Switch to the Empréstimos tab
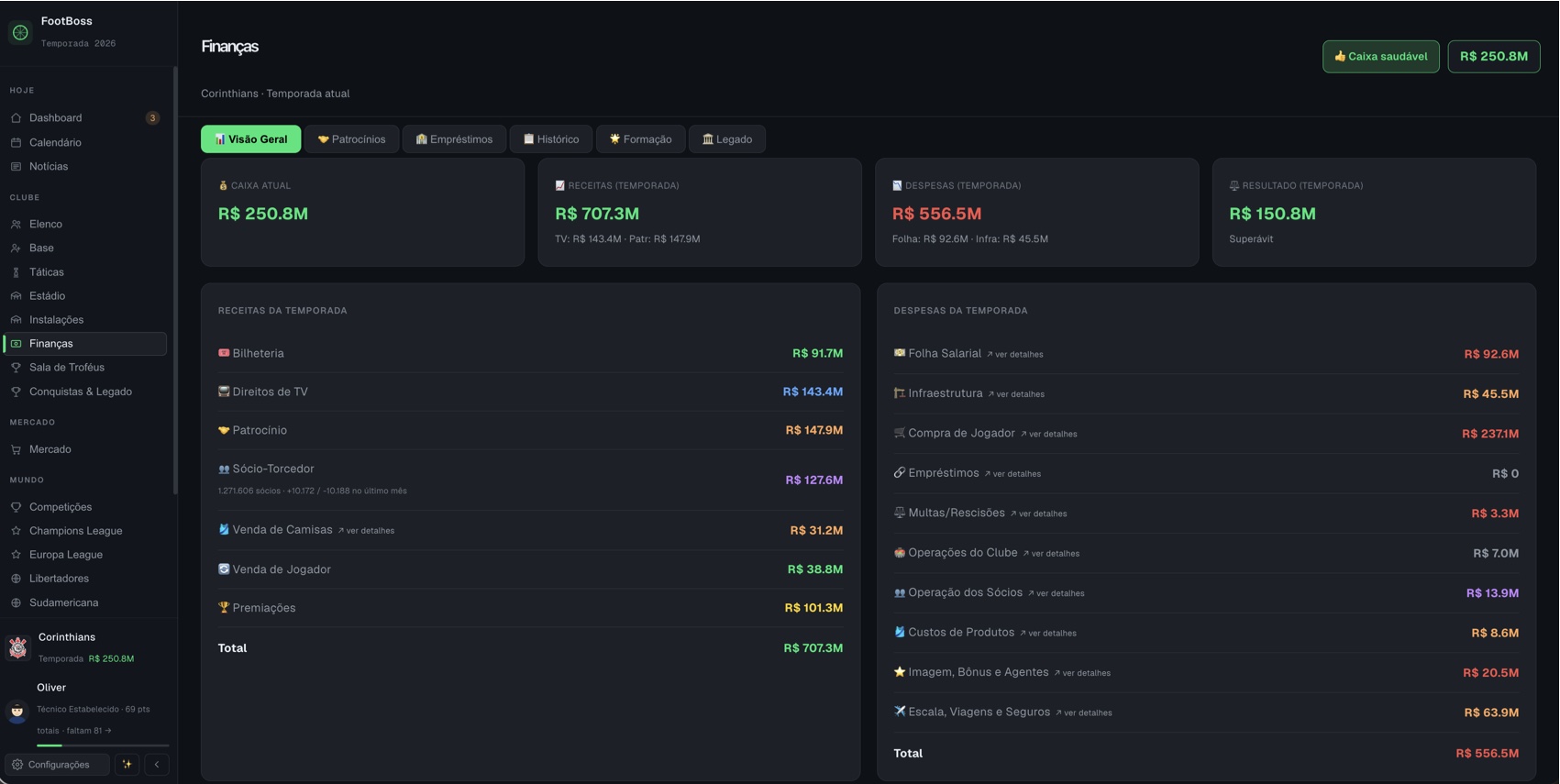 [454, 139]
